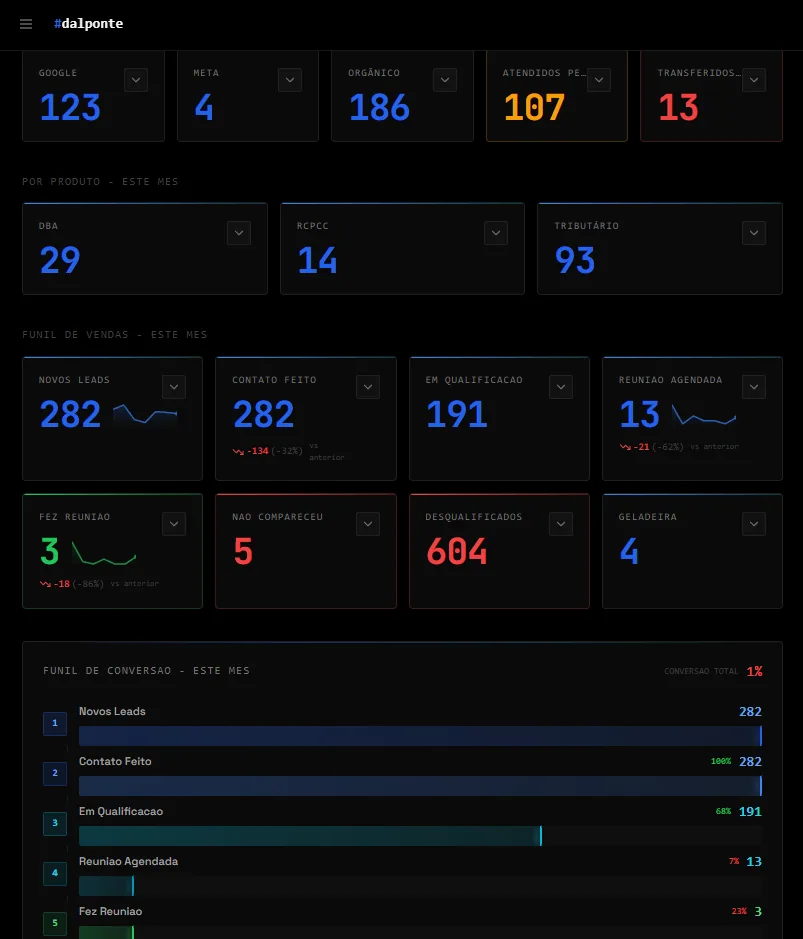
Task: Click the Desqualificados count 604
Action: [x=457, y=552]
